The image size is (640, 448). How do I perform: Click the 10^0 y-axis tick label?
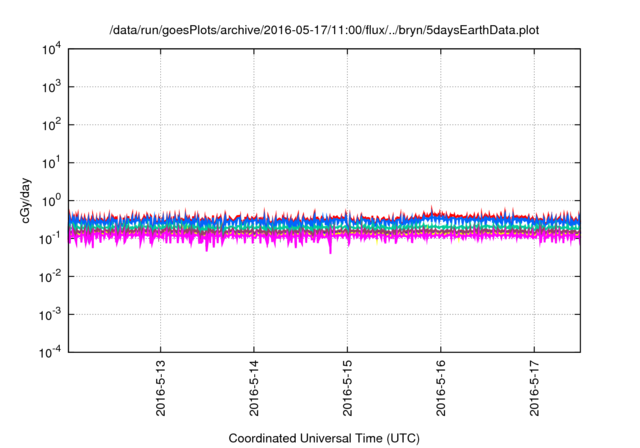click(x=51, y=201)
